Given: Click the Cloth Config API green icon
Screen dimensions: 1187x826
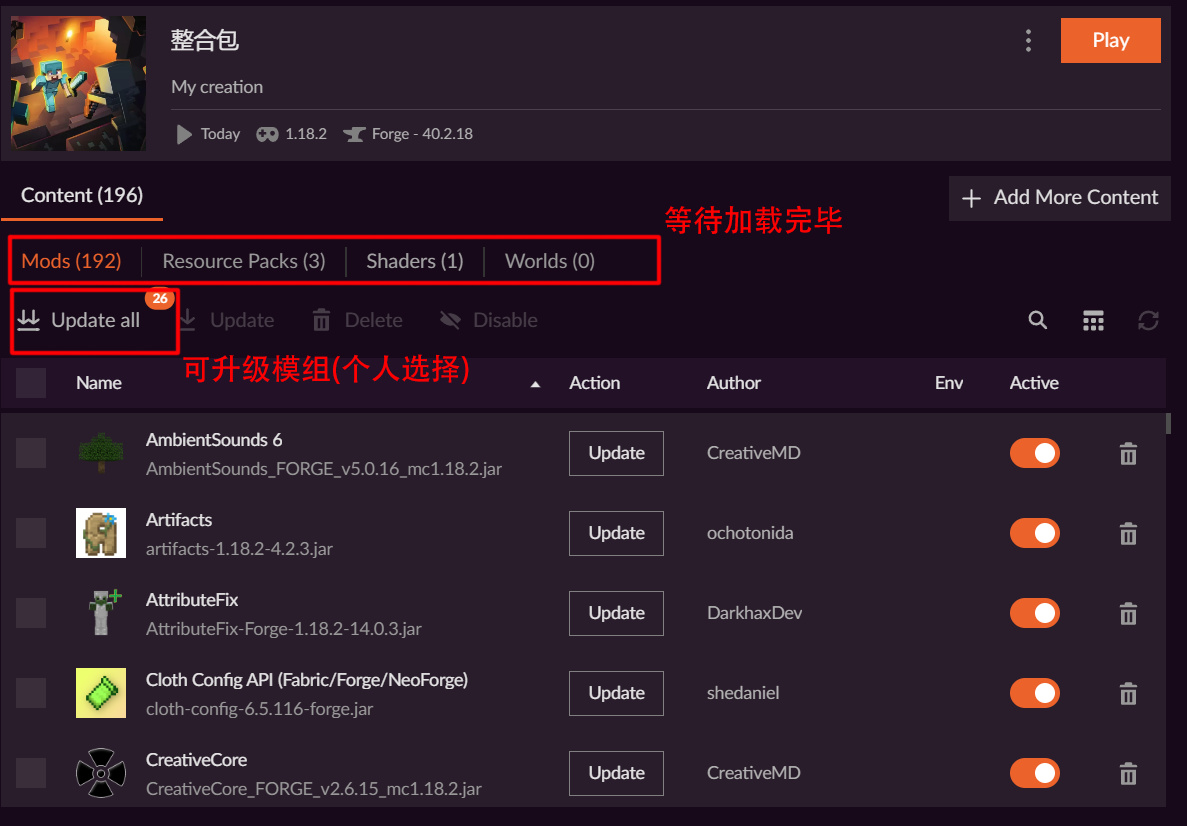Looking at the screenshot, I should click(x=101, y=693).
